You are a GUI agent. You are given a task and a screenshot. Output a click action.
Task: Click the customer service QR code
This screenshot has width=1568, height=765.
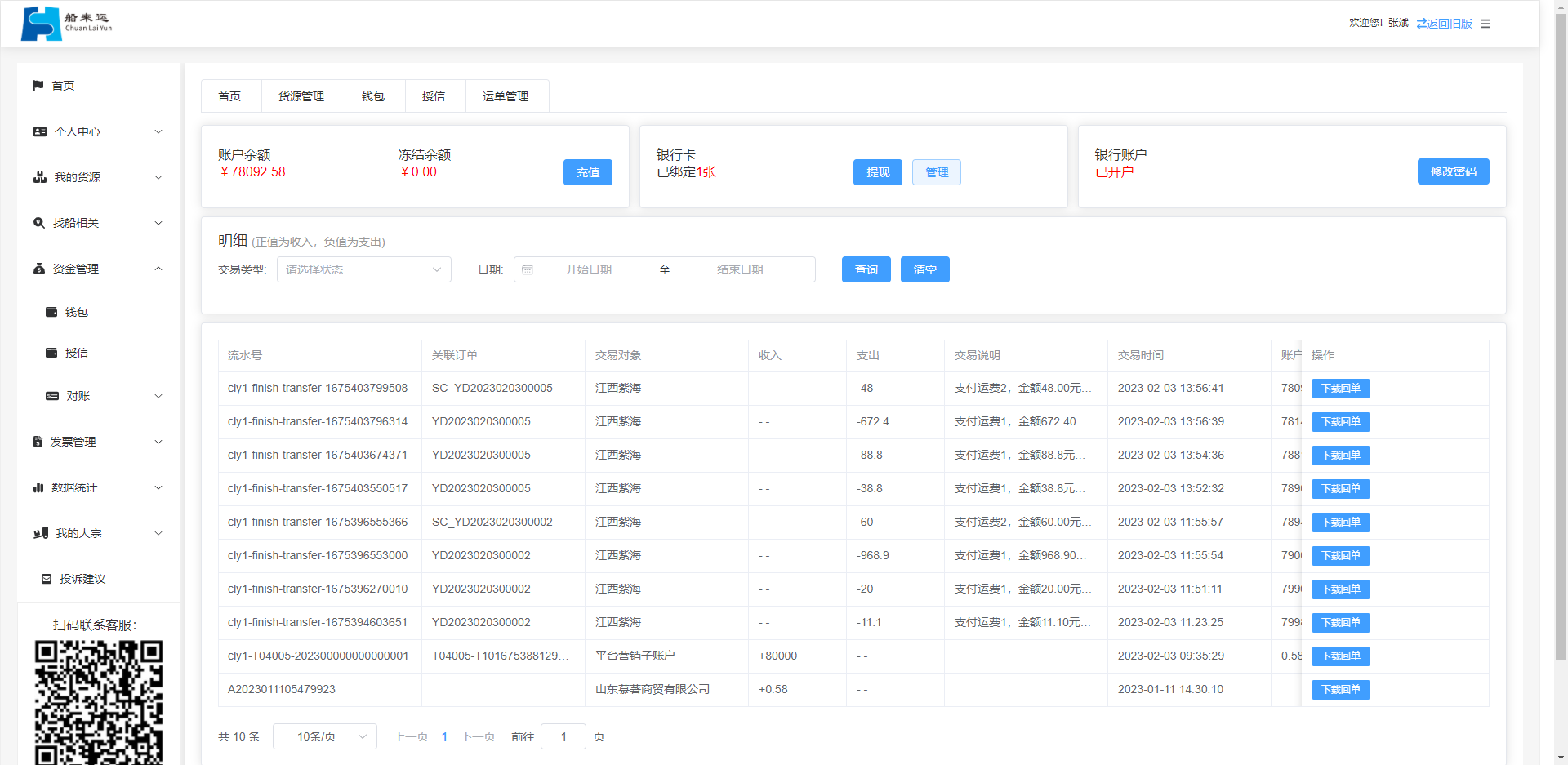(99, 702)
